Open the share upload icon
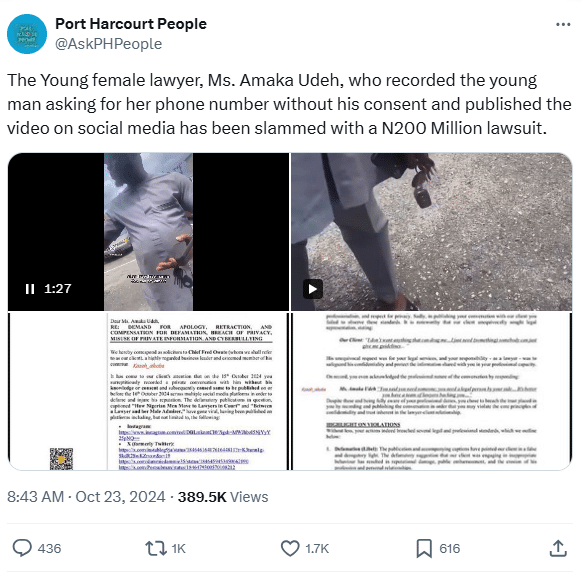 point(558,548)
